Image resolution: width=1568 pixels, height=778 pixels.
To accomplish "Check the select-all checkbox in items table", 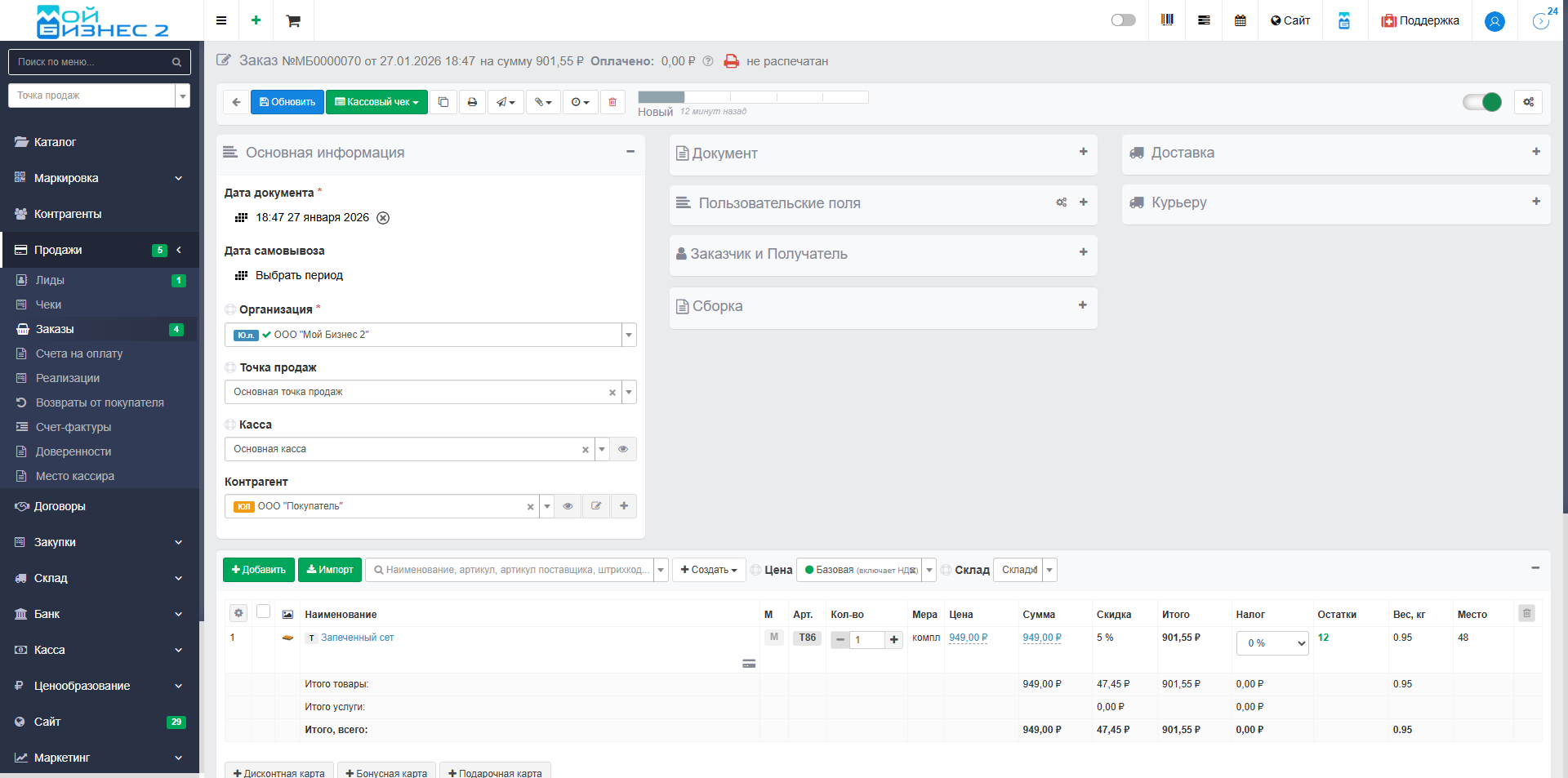I will (x=263, y=611).
